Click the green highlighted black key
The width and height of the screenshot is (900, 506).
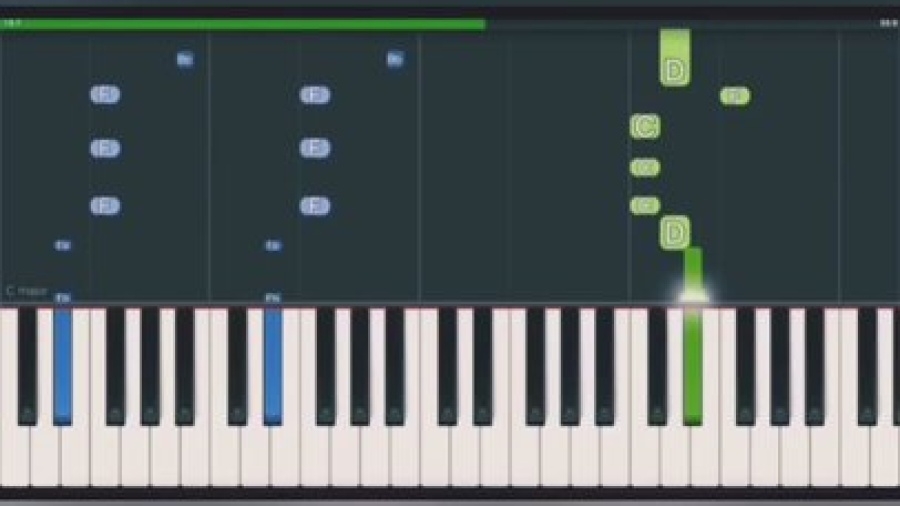click(693, 366)
